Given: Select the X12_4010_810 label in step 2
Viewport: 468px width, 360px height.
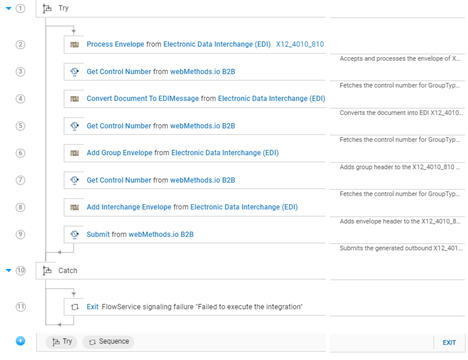Looking at the screenshot, I should pos(300,44).
